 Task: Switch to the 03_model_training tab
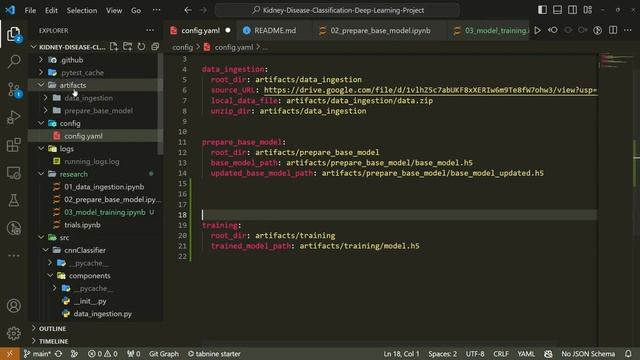point(490,30)
